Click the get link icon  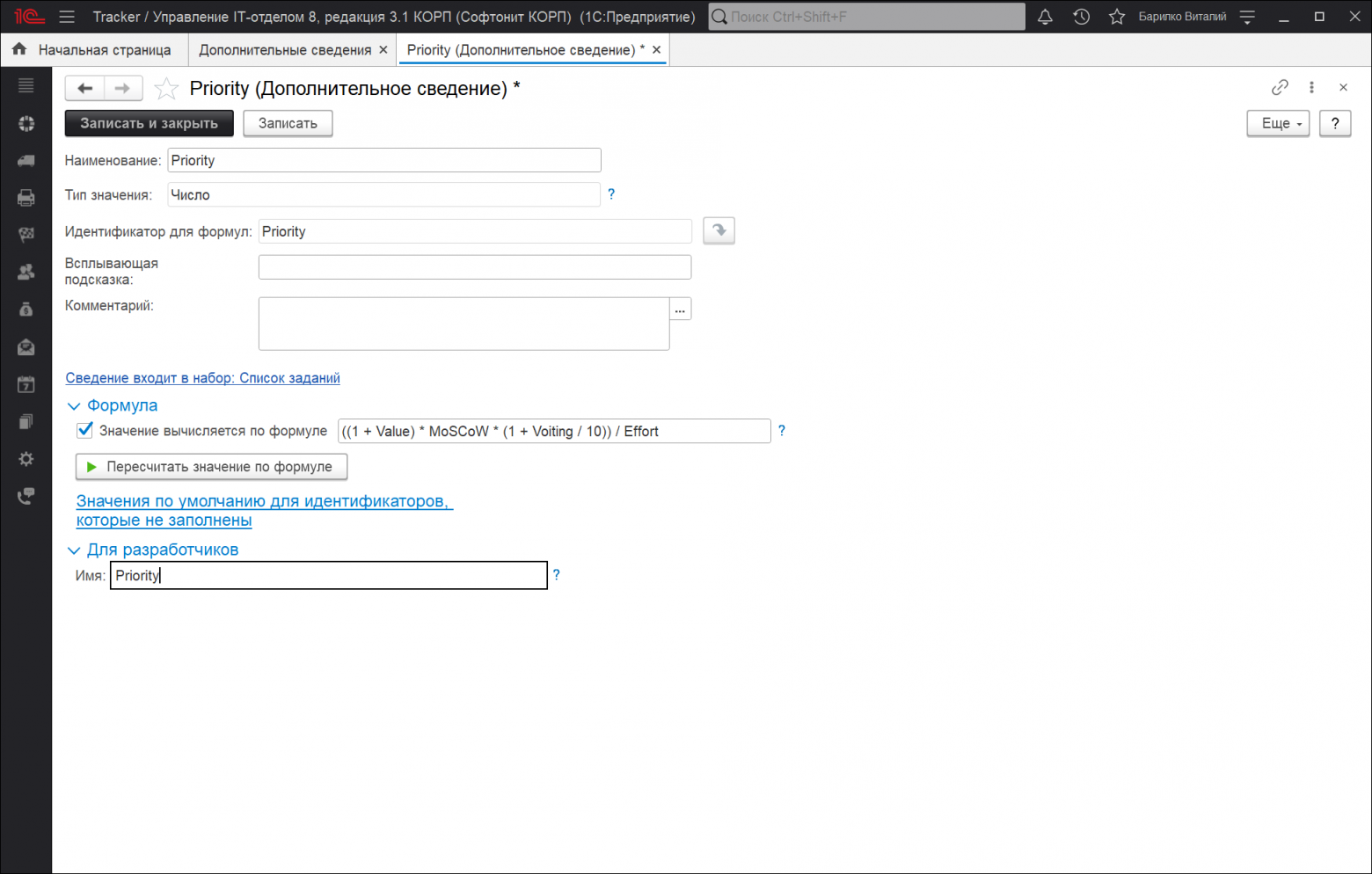point(1280,87)
